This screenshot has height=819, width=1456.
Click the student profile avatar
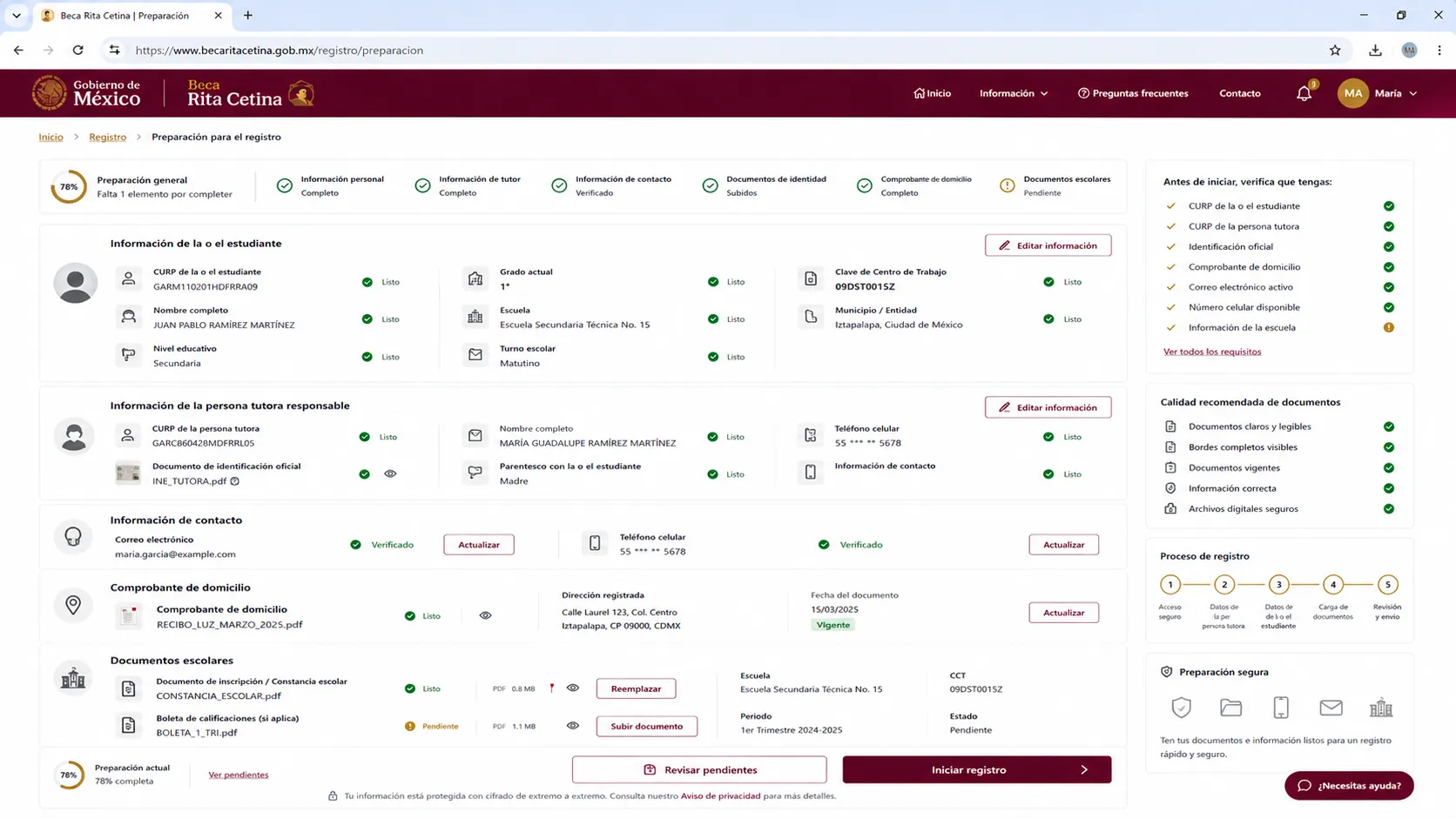point(75,283)
